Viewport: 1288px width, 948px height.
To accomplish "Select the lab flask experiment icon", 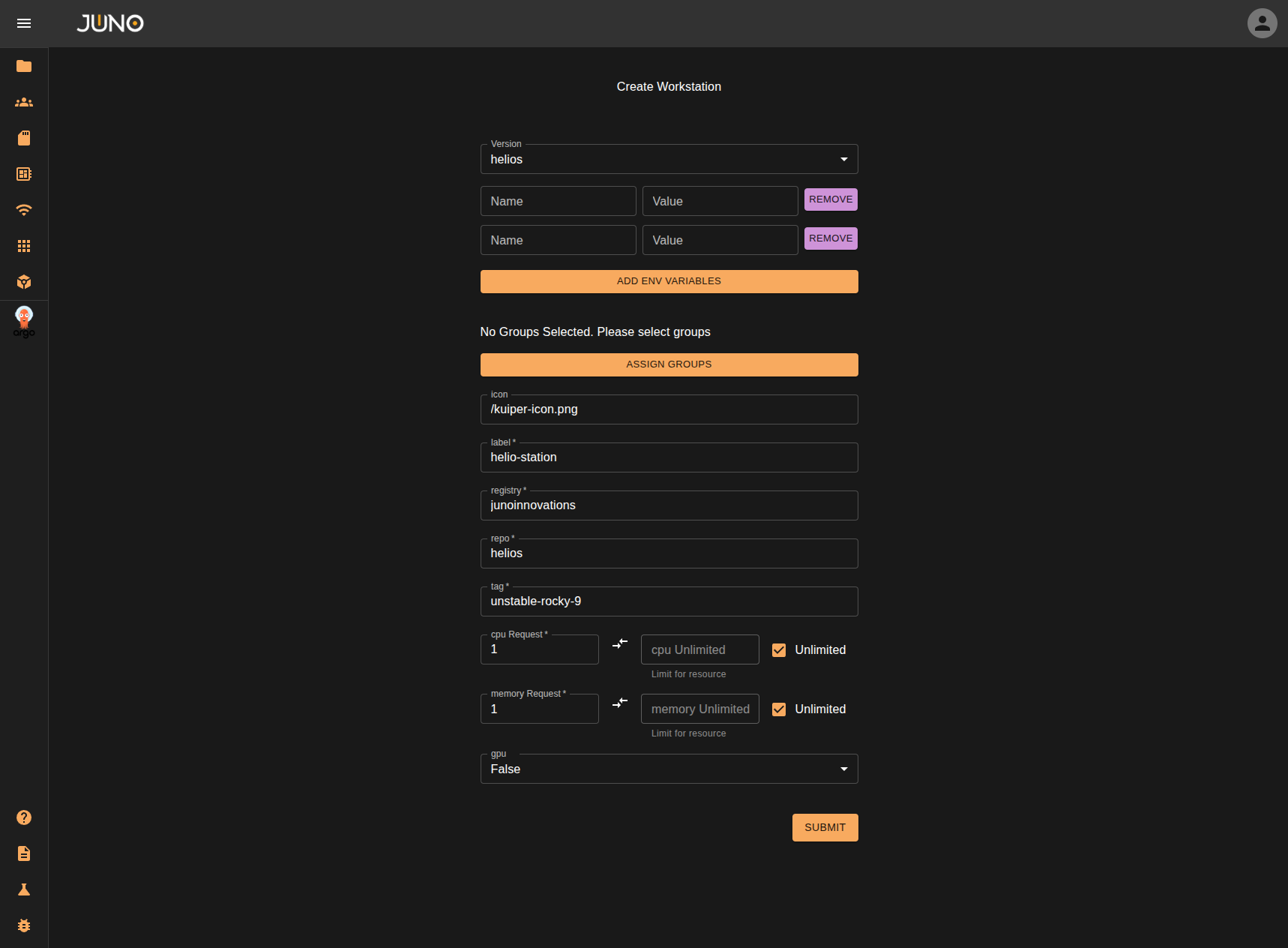I will [24, 889].
